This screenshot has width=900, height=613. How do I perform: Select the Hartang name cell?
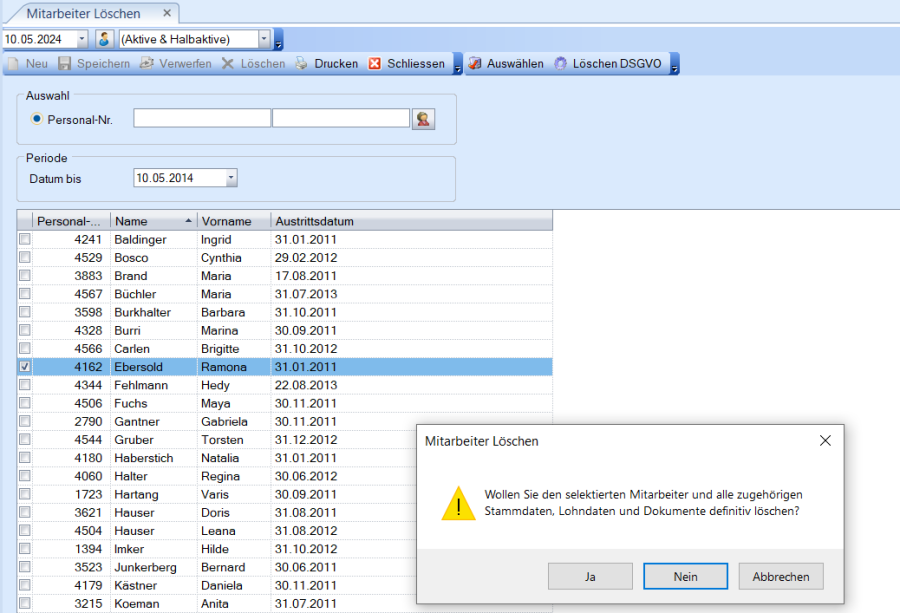tap(154, 494)
